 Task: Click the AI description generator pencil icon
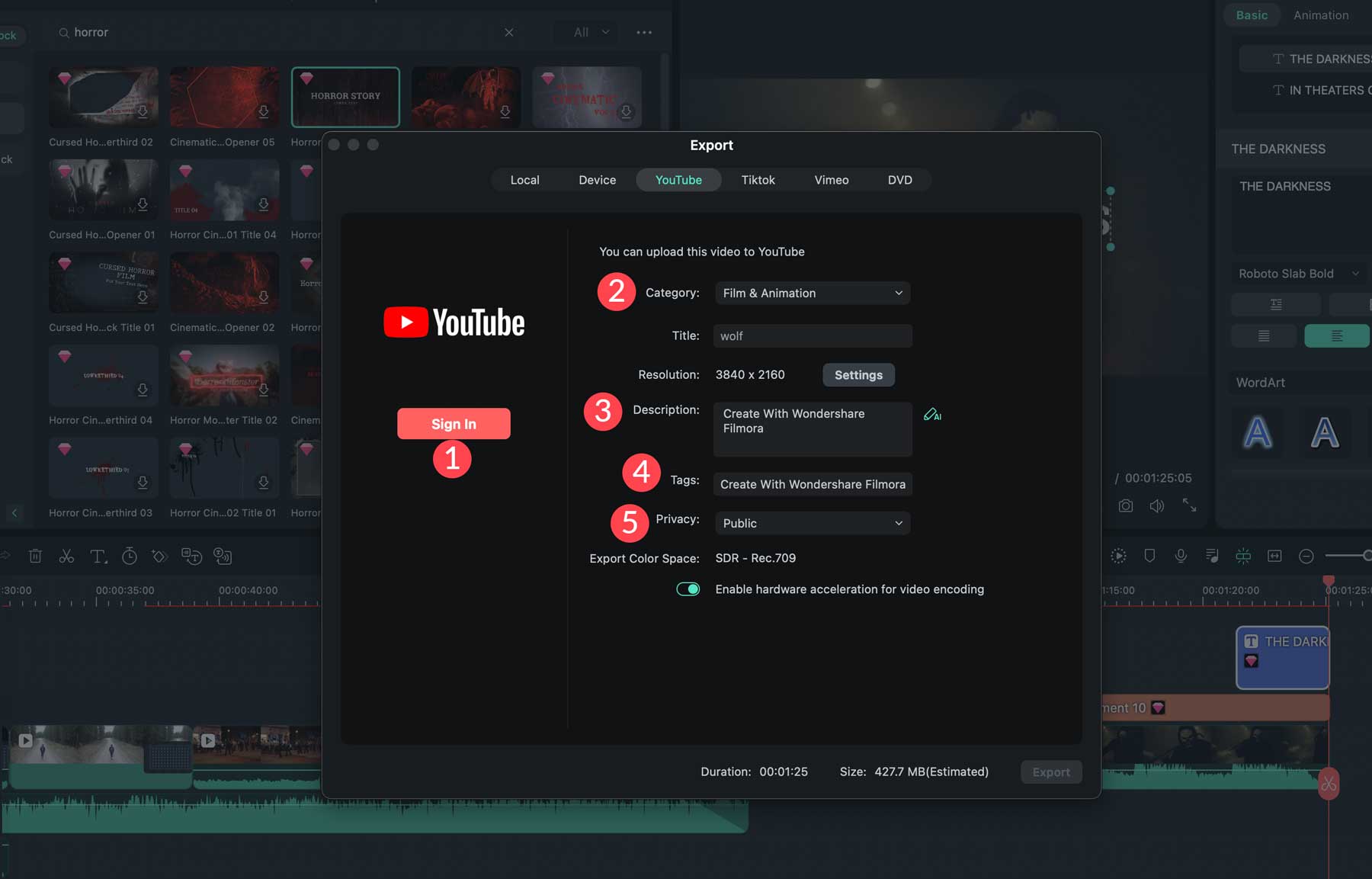coord(932,415)
